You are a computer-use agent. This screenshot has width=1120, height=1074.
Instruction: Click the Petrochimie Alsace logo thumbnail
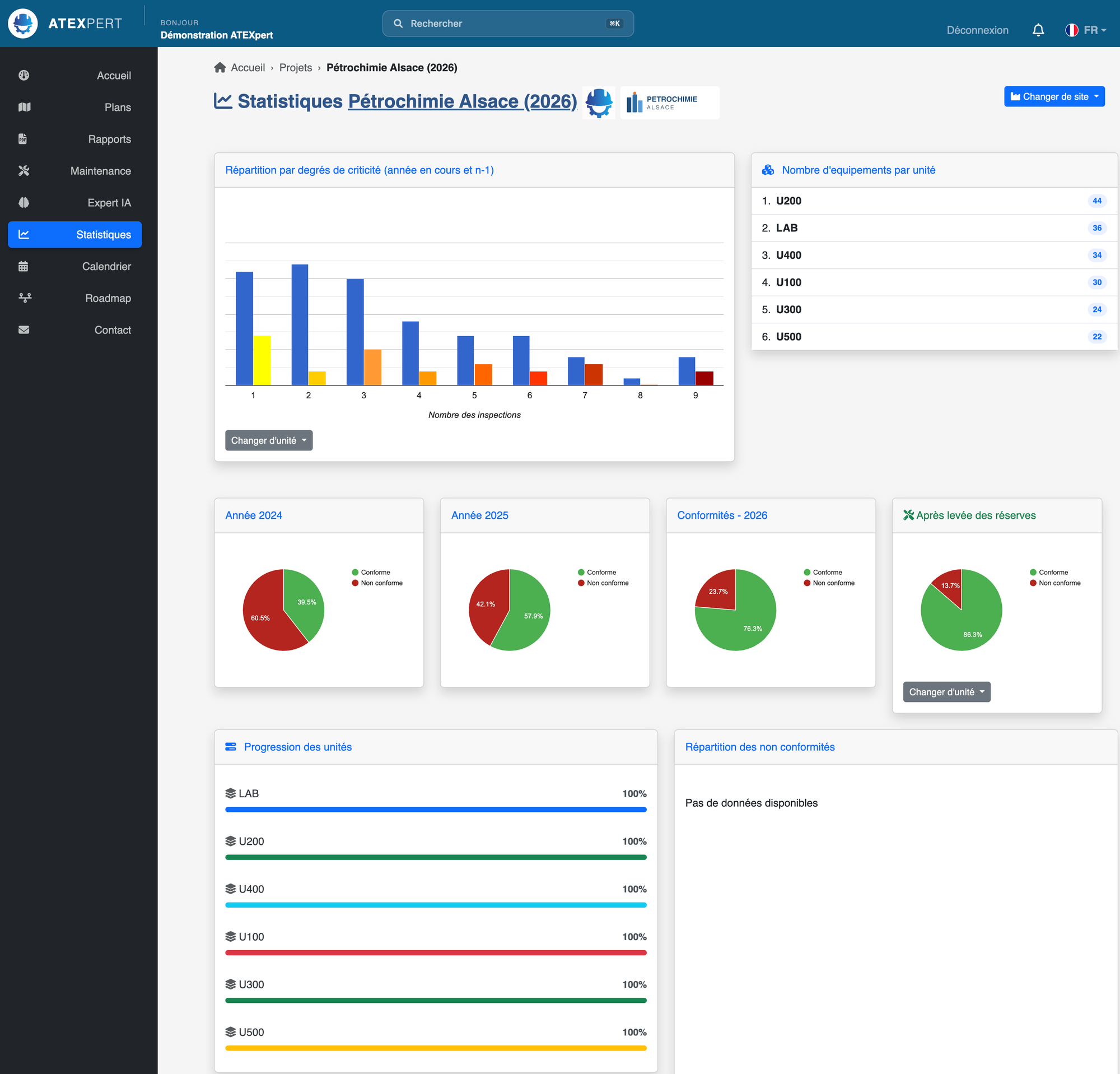(x=669, y=103)
